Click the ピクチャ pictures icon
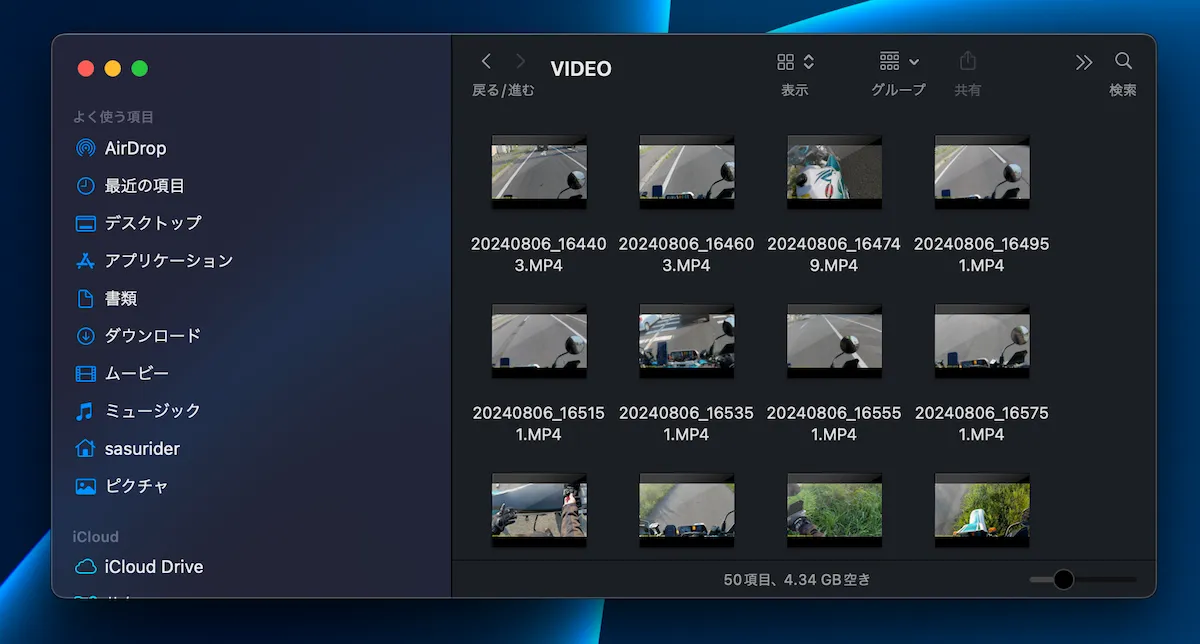The height and width of the screenshot is (644, 1200). pyautogui.click(x=86, y=486)
